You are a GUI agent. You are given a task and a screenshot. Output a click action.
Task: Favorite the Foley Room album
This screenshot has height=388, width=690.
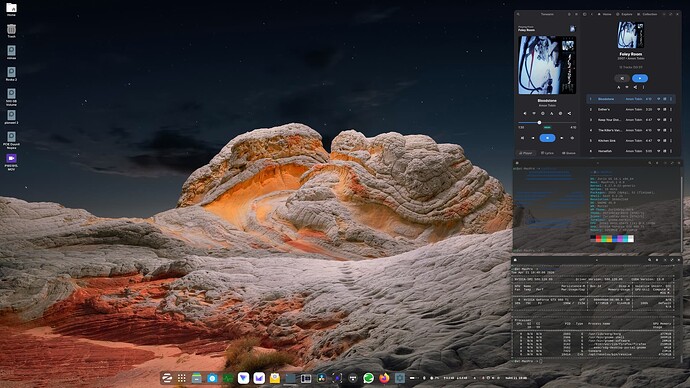(627, 87)
